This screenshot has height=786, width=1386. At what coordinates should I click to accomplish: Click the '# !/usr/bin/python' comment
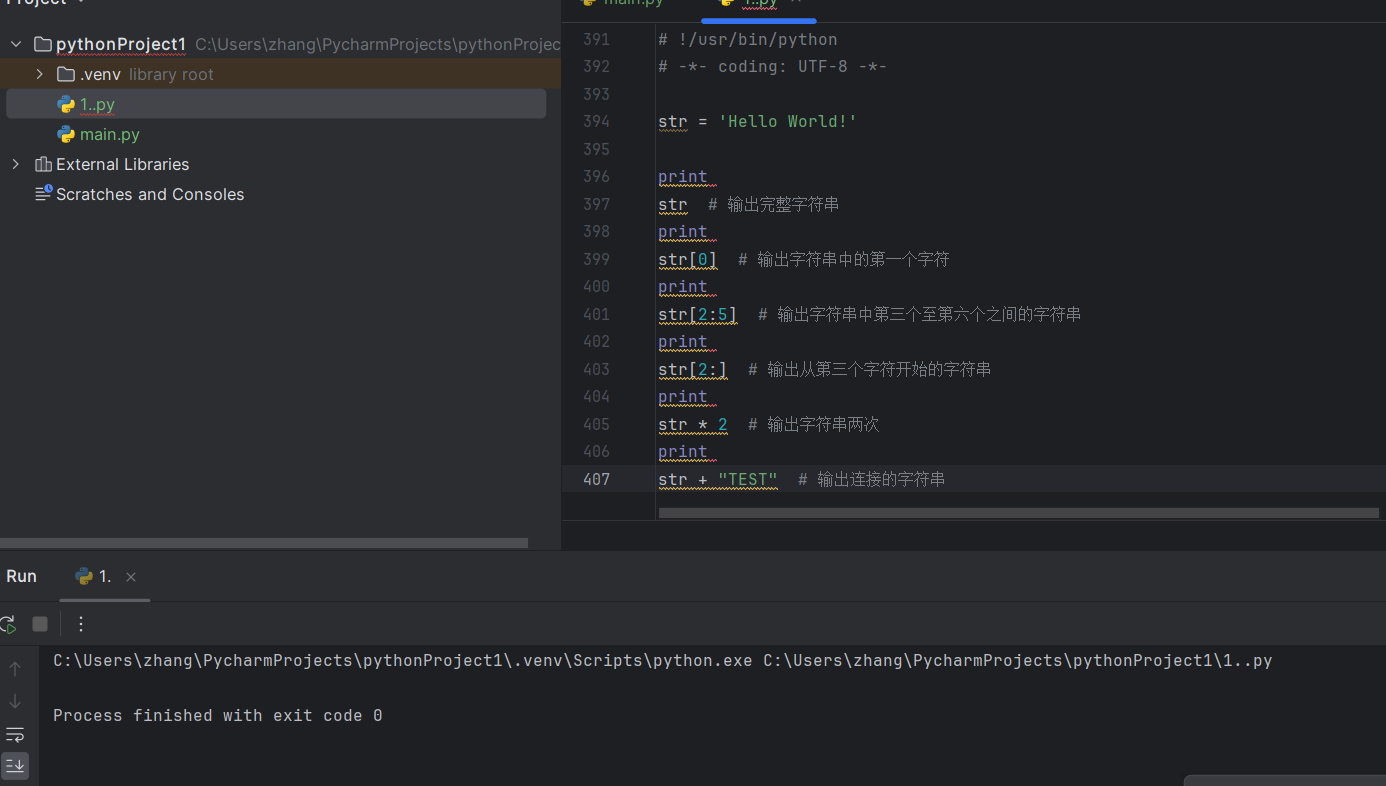748,40
